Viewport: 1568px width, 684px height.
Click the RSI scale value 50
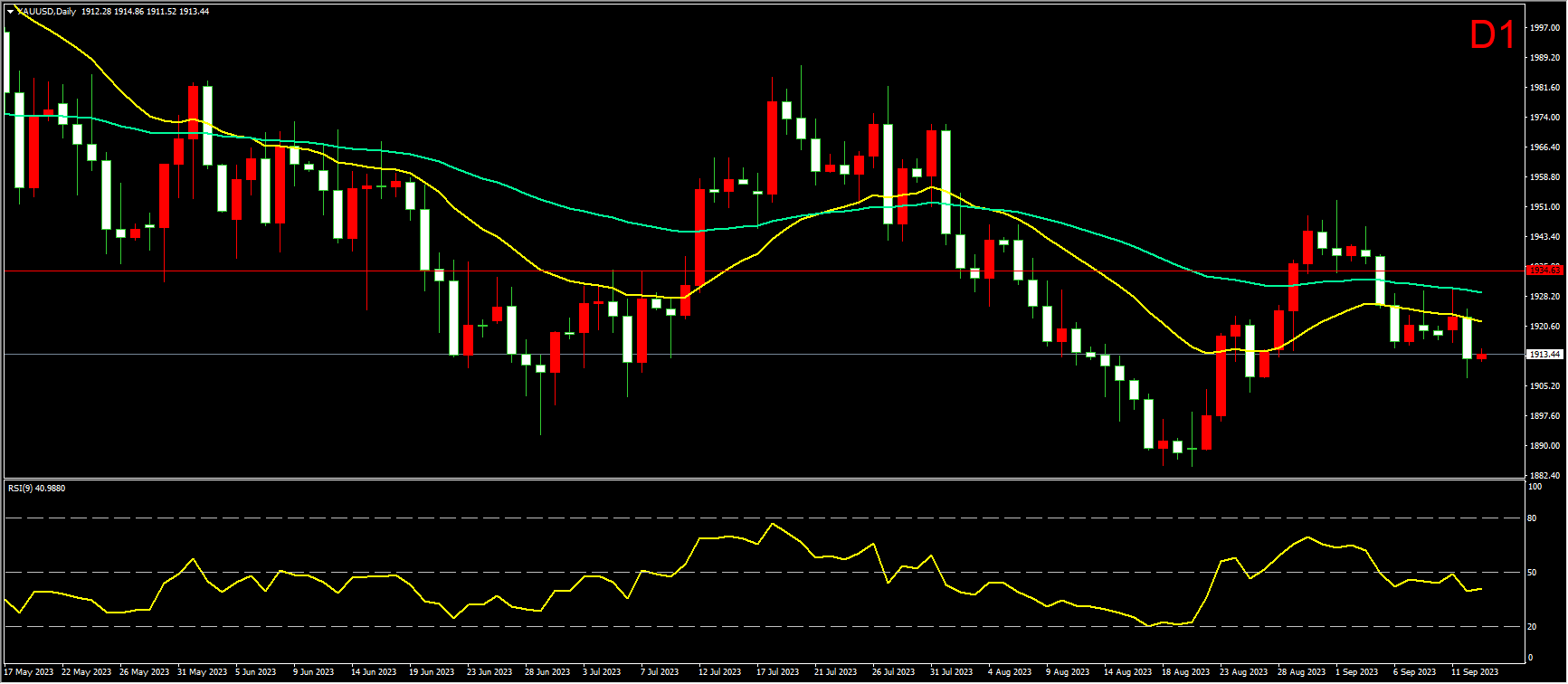click(x=1532, y=573)
